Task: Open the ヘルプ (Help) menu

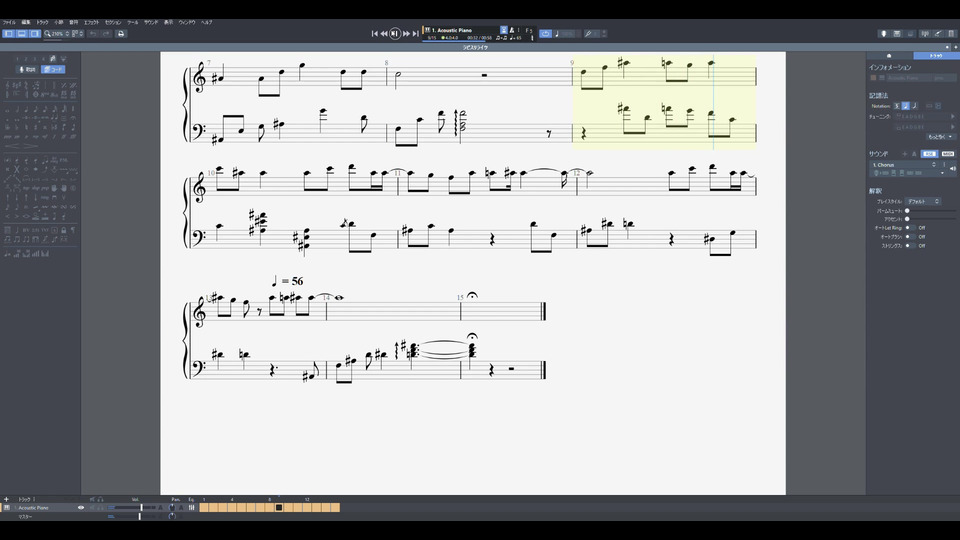Action: [206, 23]
